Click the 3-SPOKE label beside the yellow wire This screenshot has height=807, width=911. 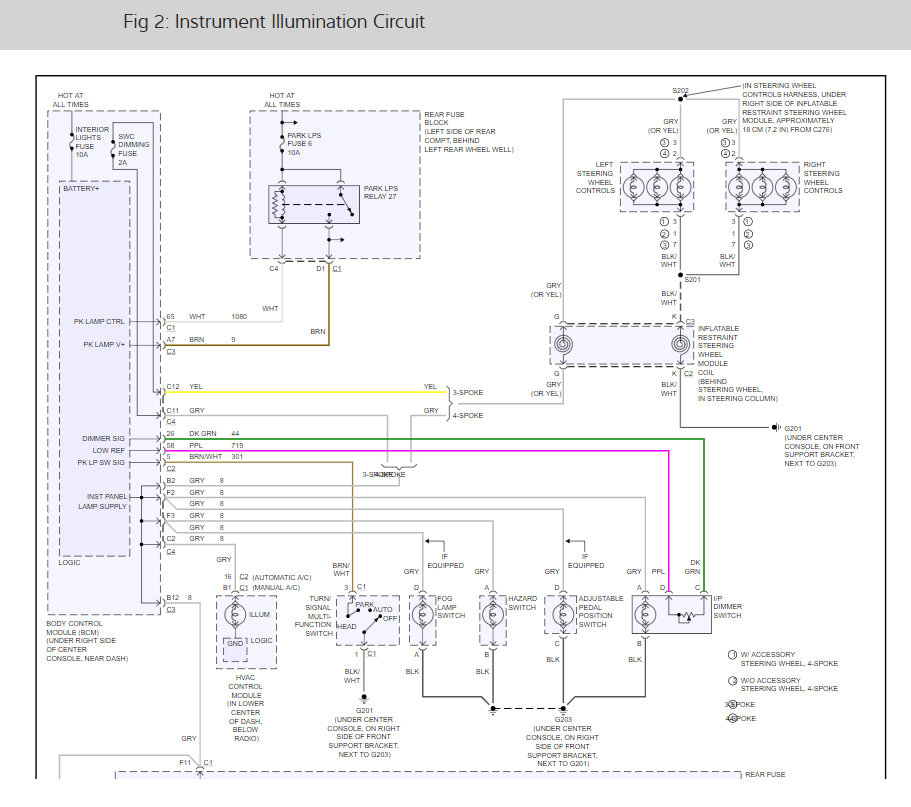tap(468, 393)
